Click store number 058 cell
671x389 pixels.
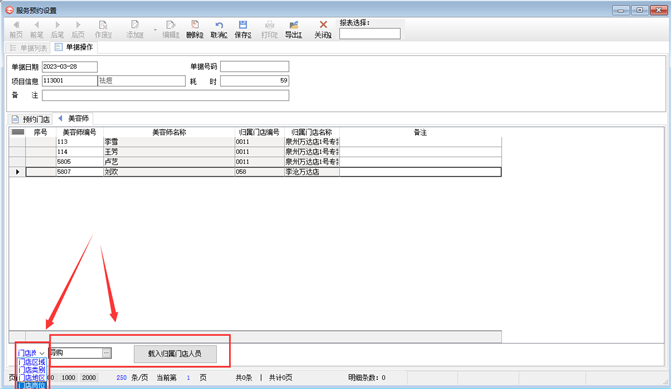pyautogui.click(x=259, y=172)
